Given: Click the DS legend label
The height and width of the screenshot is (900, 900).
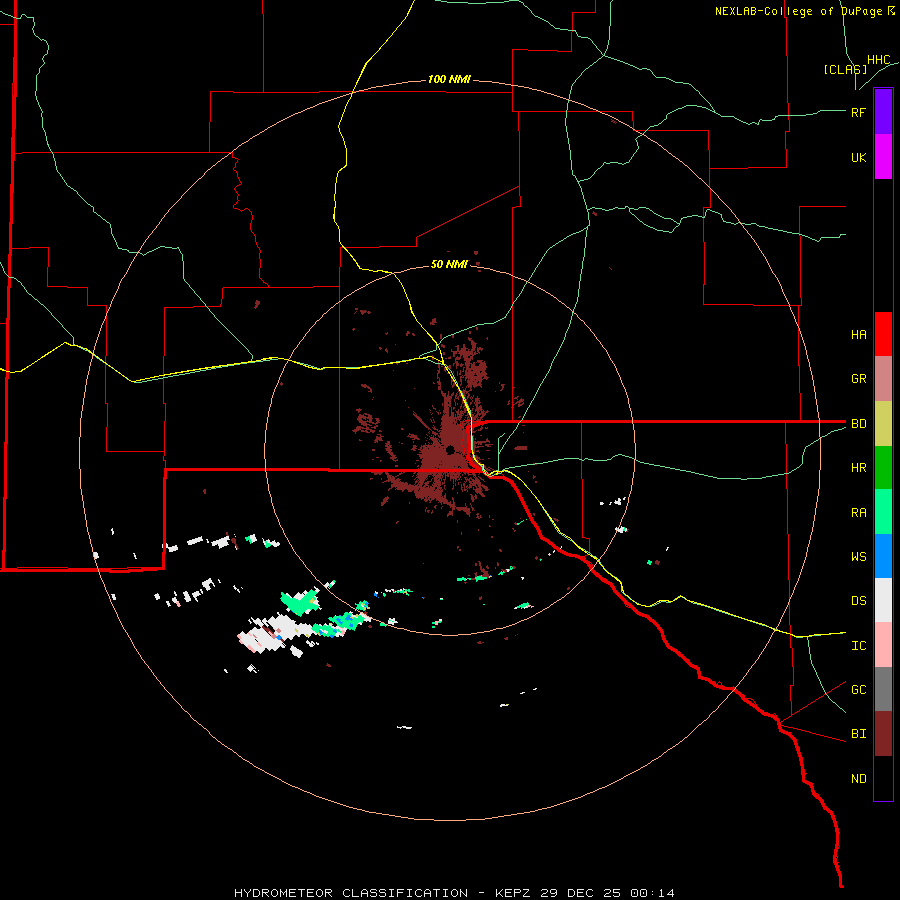Looking at the screenshot, I should click(858, 601).
